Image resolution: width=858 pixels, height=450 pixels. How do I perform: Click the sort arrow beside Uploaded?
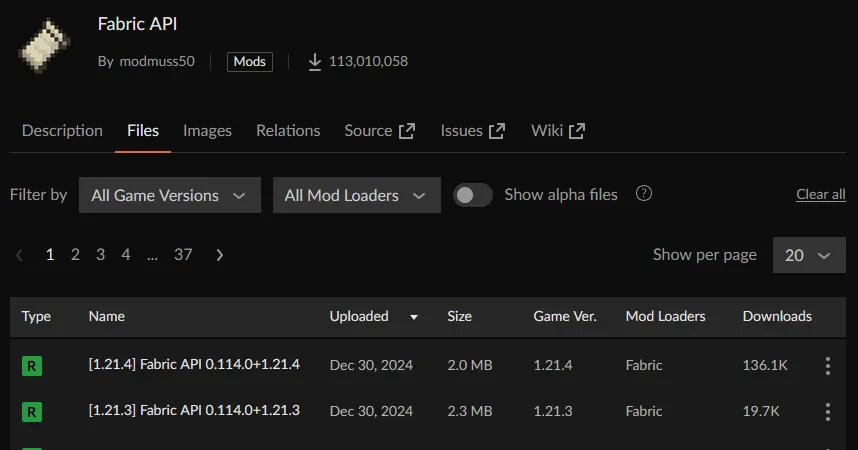point(414,317)
